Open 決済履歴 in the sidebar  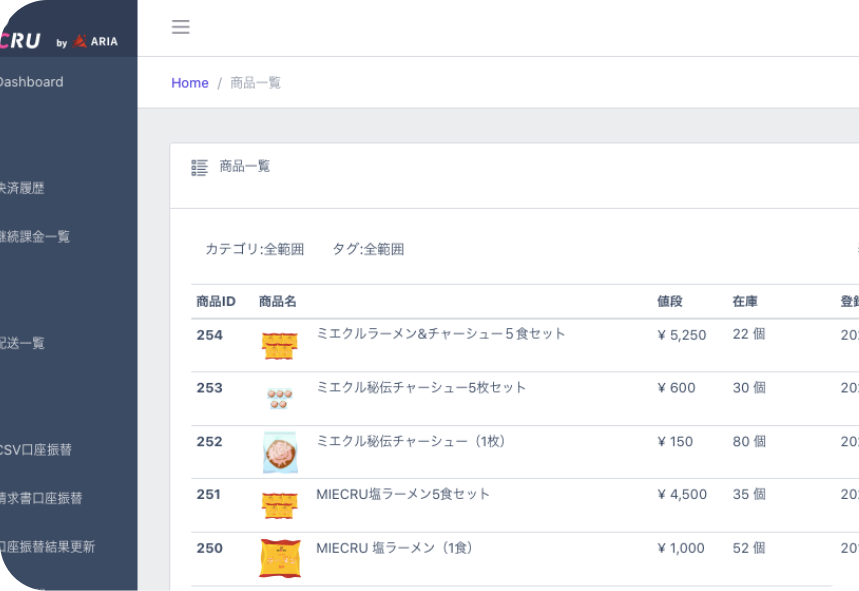22,188
